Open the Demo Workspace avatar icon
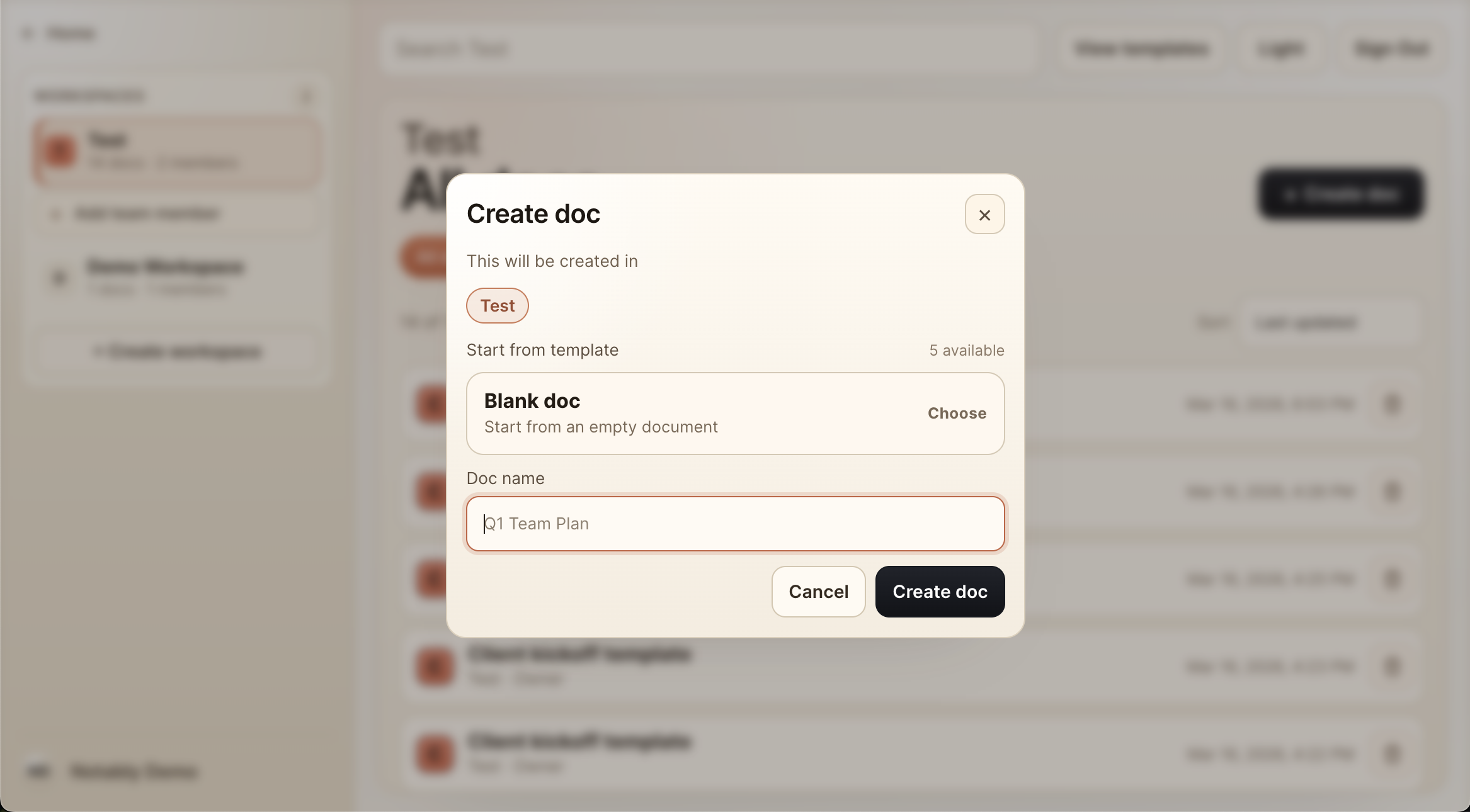 (x=60, y=277)
